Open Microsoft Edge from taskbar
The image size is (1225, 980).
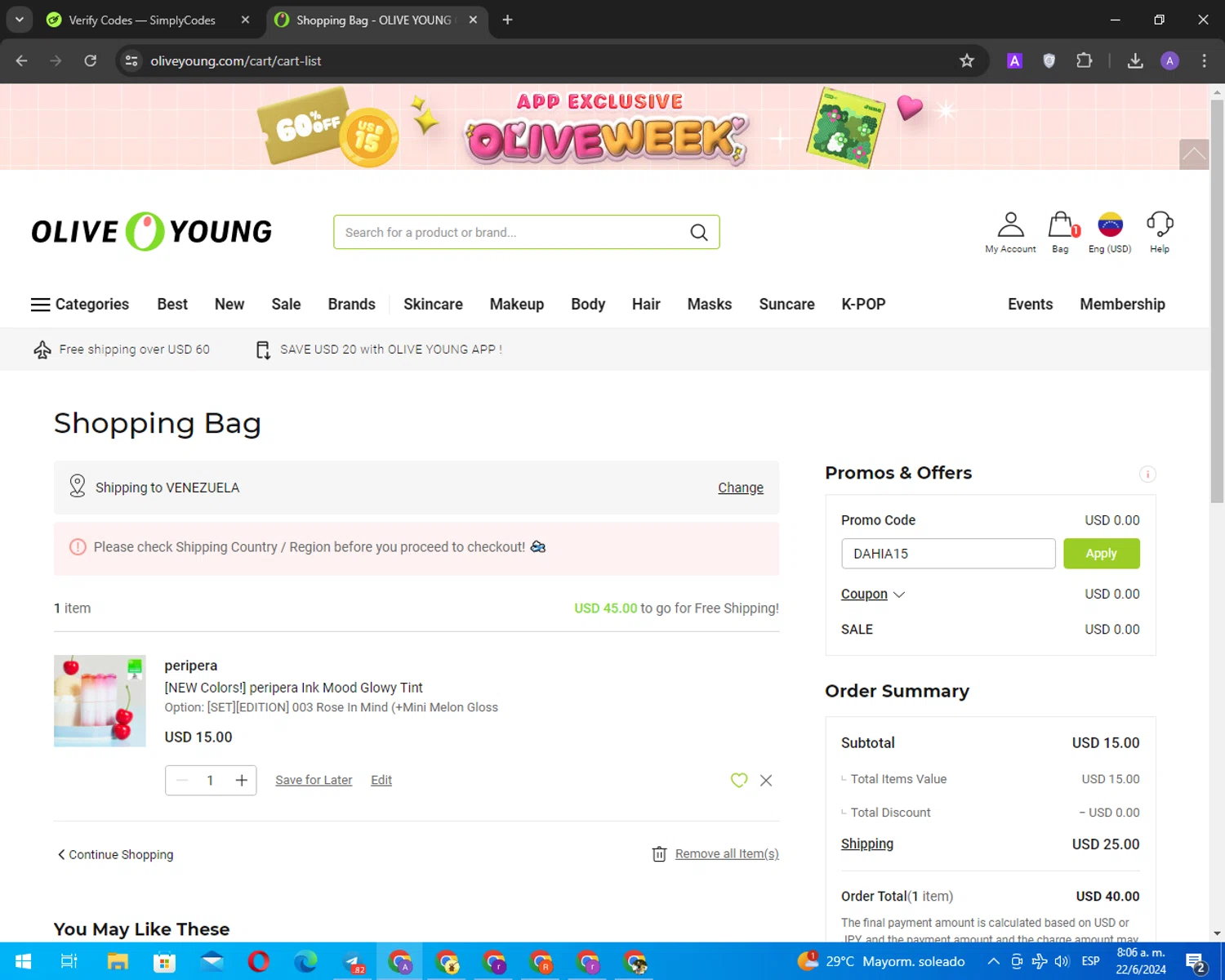click(x=306, y=961)
